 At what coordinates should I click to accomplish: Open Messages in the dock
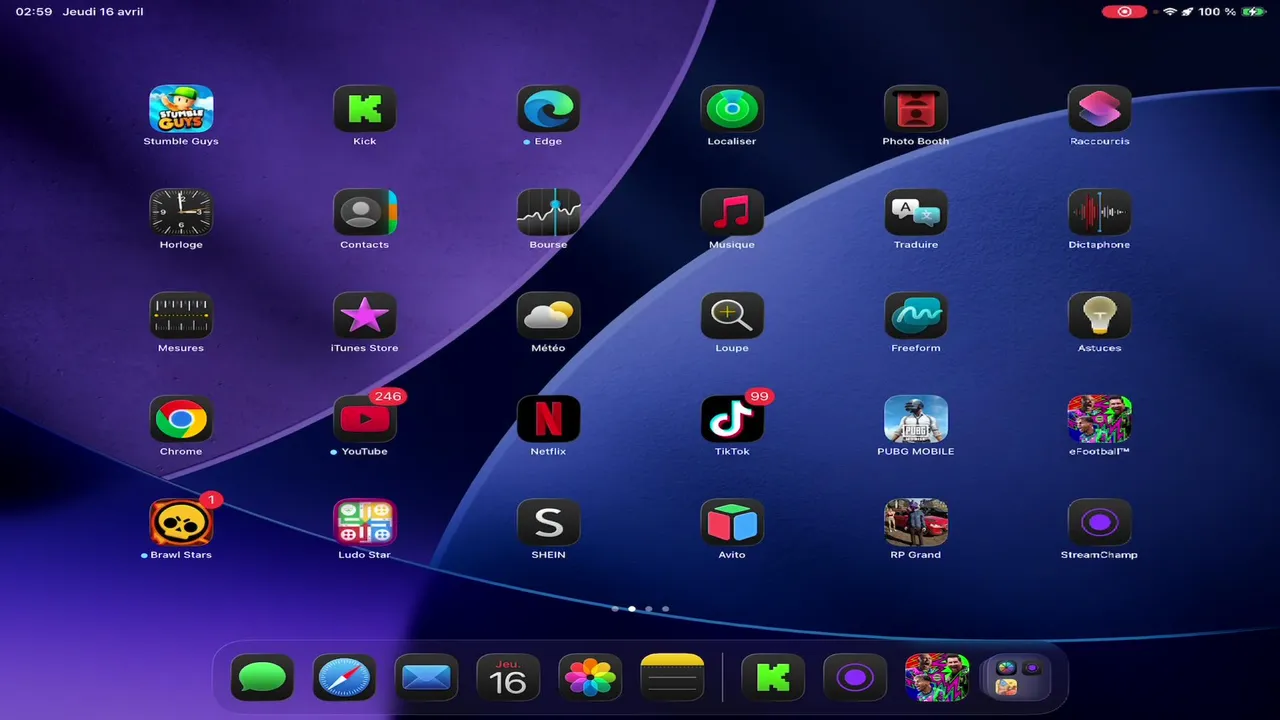262,678
